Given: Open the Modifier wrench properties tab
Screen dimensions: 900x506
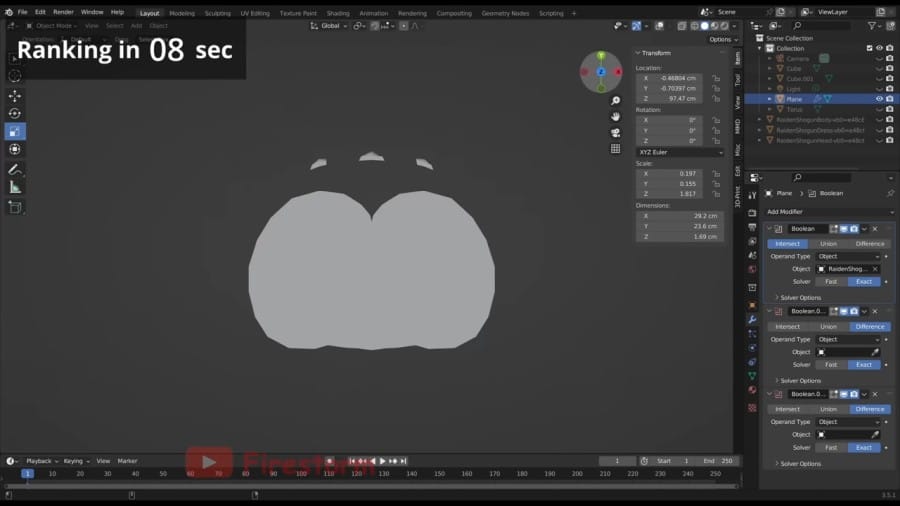Looking at the screenshot, I should (x=752, y=320).
